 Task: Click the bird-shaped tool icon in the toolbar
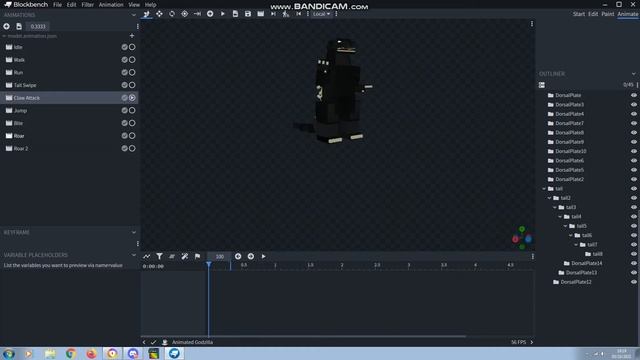147,14
